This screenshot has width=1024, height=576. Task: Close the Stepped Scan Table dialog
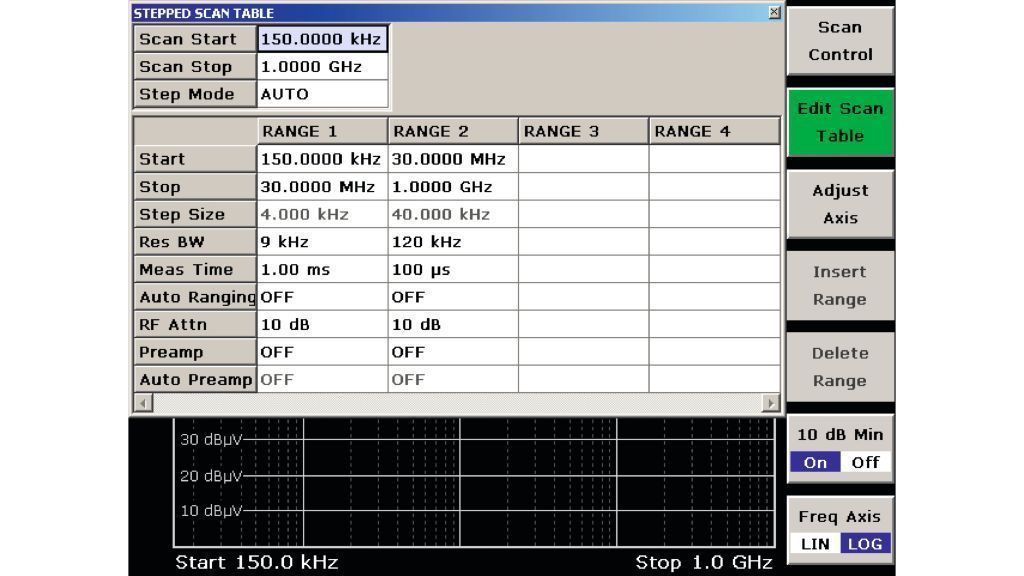coord(773,12)
